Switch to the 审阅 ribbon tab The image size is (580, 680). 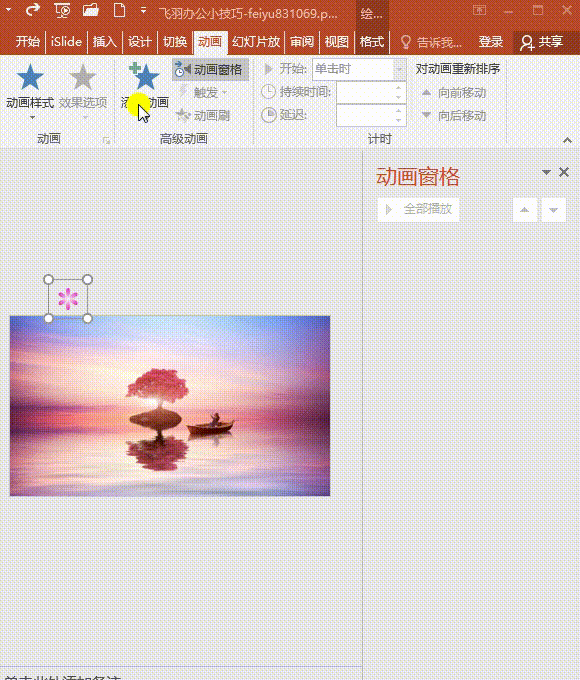point(302,42)
